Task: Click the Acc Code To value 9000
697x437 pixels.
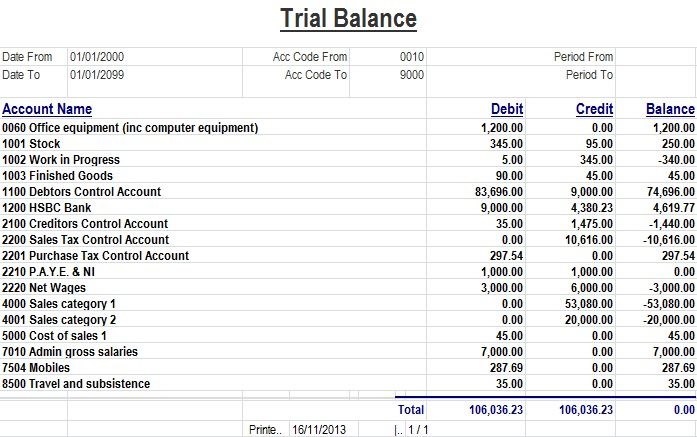Action: 411,75
